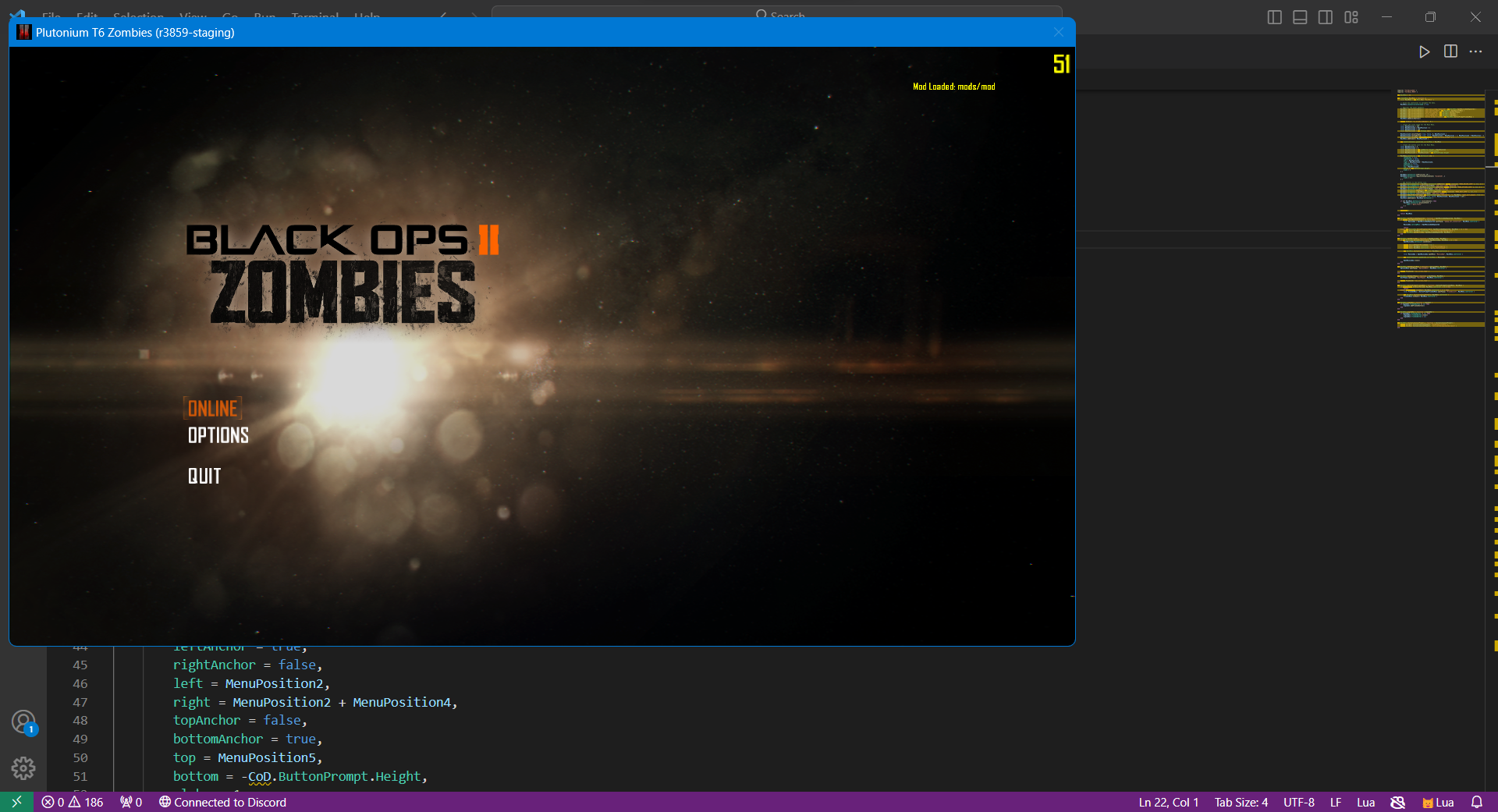Toggle the bottom panel layout icon

coord(1300,17)
